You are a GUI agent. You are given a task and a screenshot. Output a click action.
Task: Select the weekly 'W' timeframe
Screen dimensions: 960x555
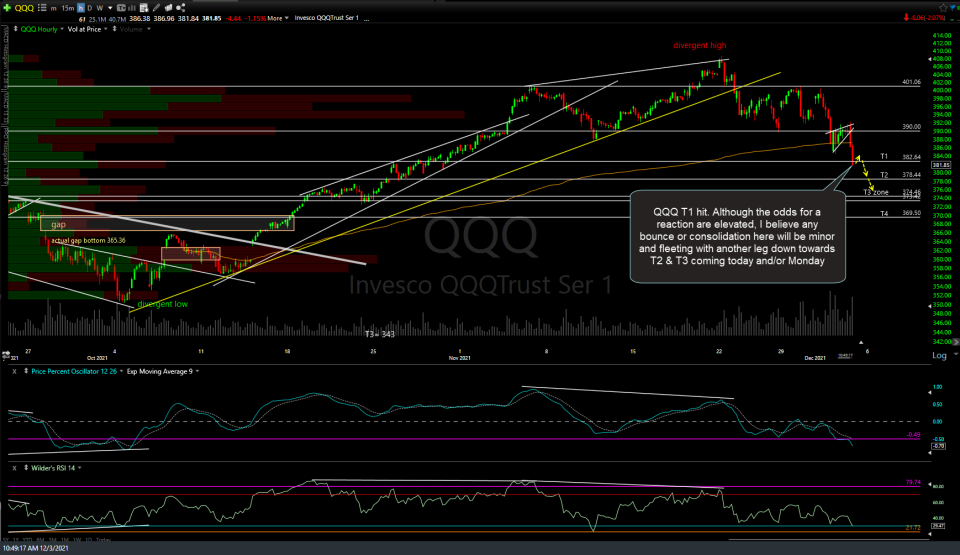100,8
